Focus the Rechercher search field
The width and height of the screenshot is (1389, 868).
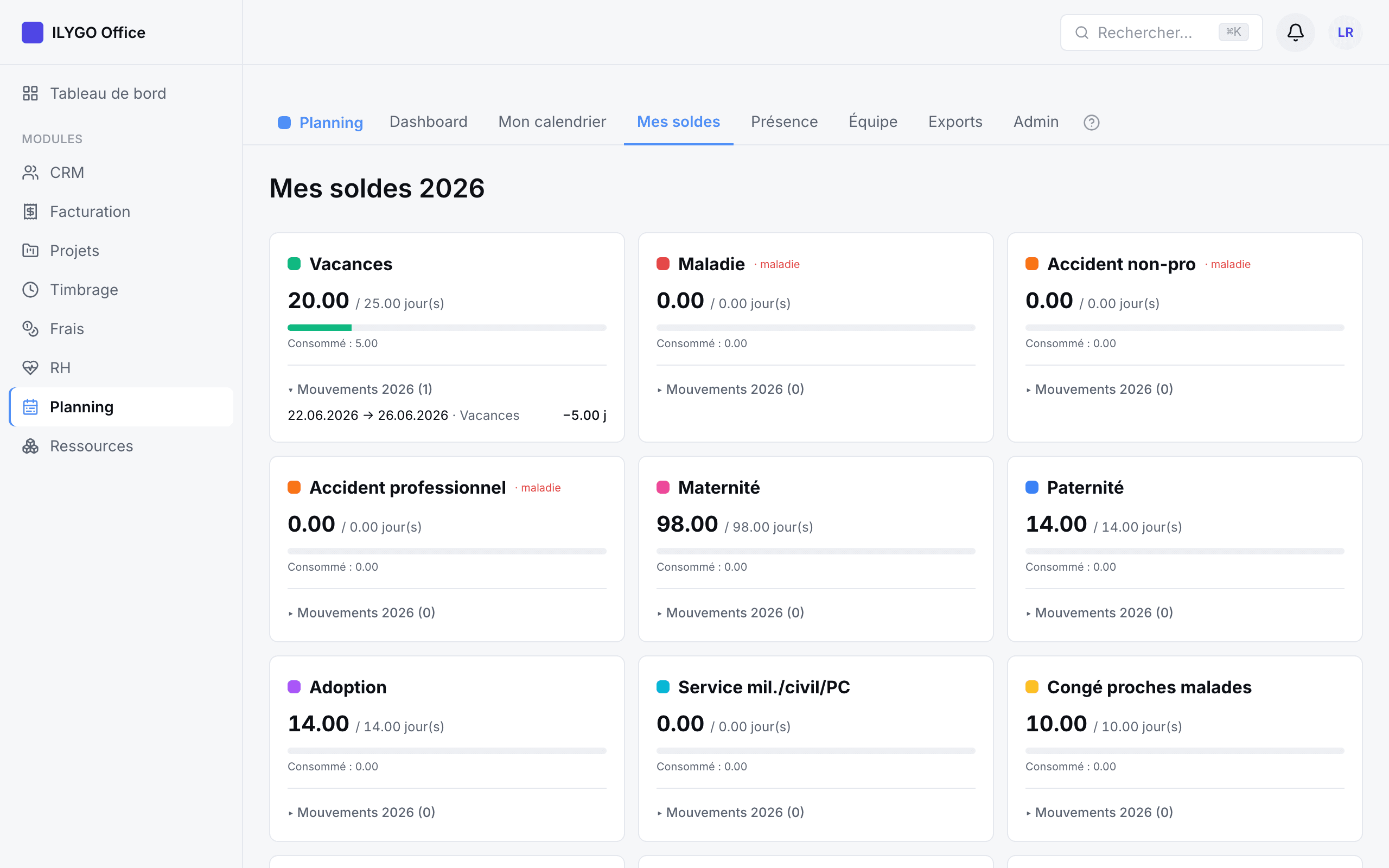point(1161,33)
